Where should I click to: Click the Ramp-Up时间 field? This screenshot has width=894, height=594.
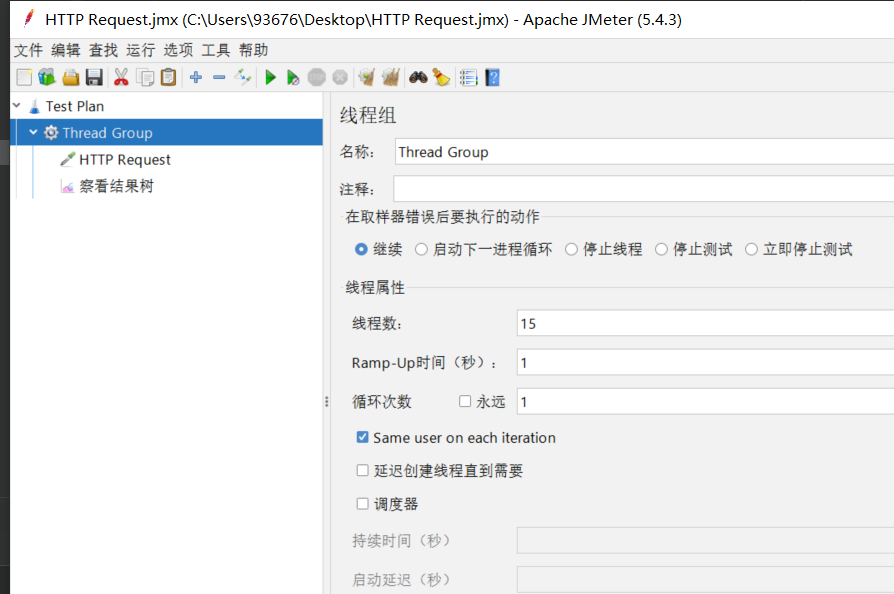point(705,363)
